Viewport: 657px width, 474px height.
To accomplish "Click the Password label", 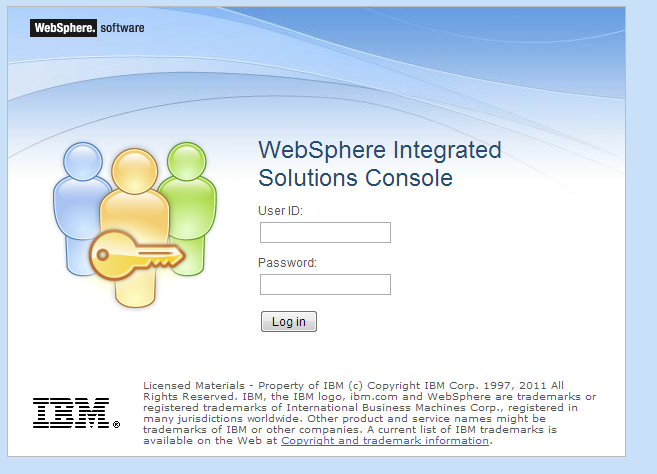I will 287,263.
